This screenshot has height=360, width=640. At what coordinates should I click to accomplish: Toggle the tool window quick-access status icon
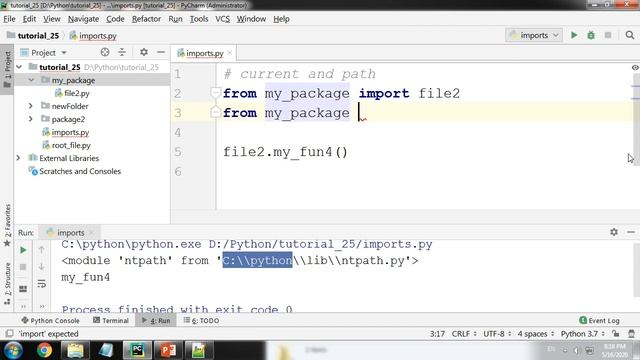coord(10,333)
